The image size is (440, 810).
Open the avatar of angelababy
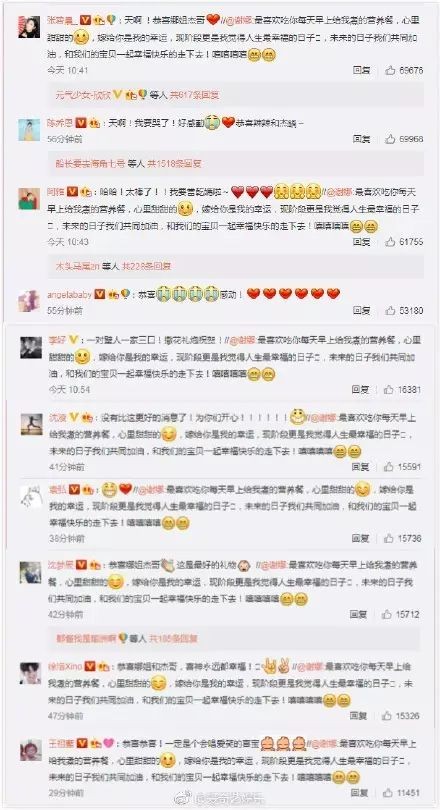click(x=29, y=301)
